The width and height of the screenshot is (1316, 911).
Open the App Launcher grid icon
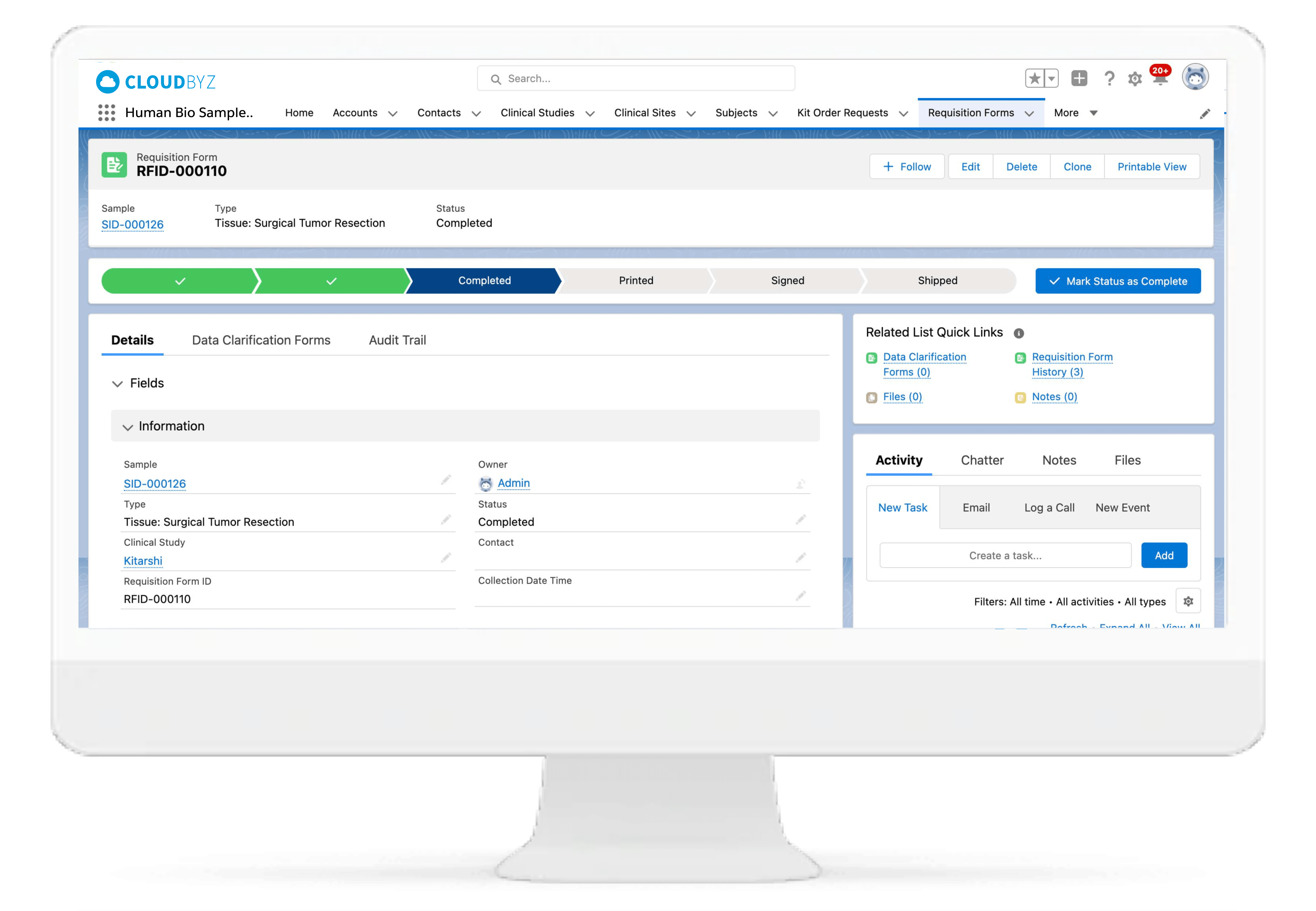(x=106, y=112)
